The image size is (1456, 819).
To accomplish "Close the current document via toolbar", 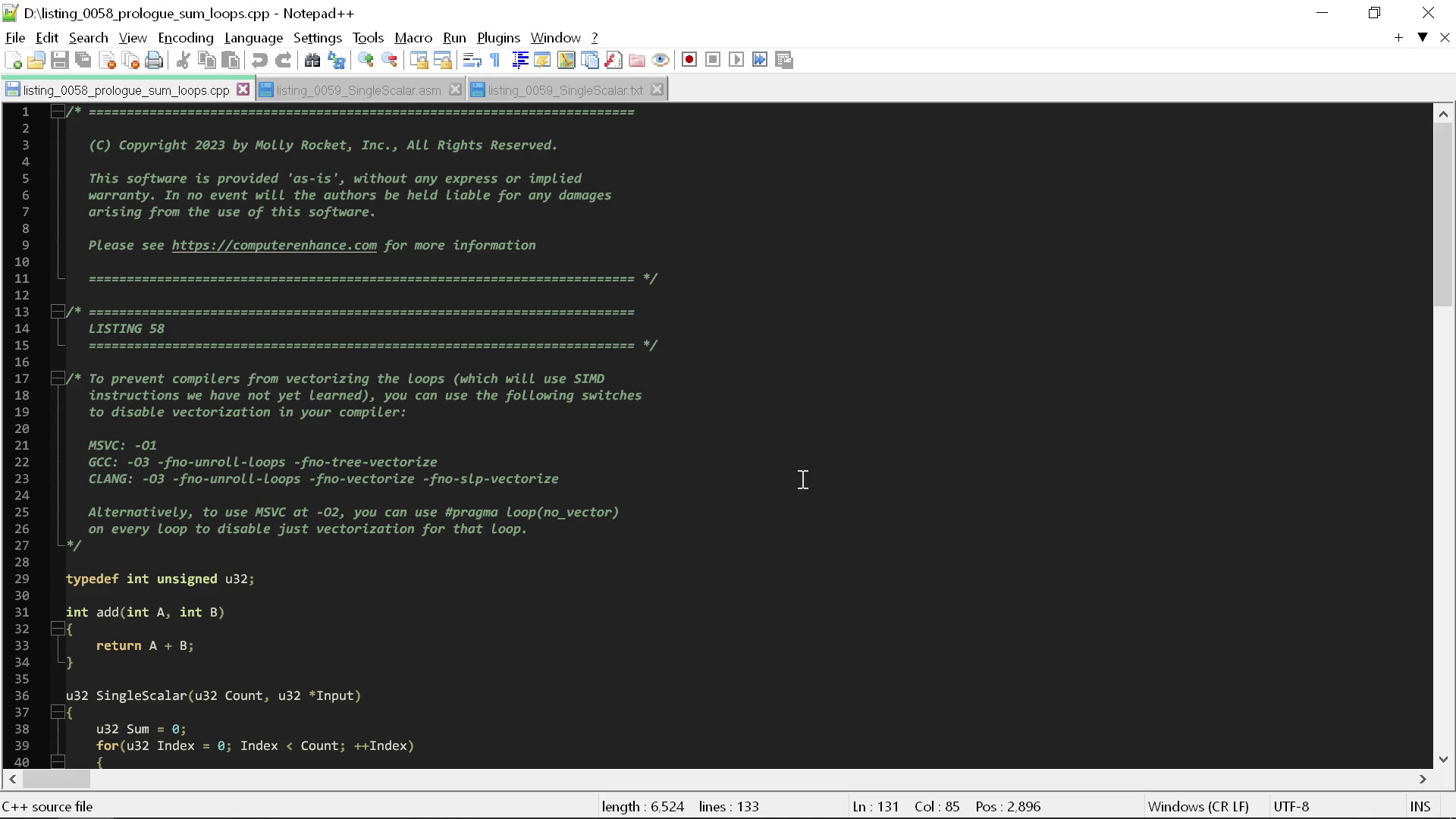I will pos(108,60).
